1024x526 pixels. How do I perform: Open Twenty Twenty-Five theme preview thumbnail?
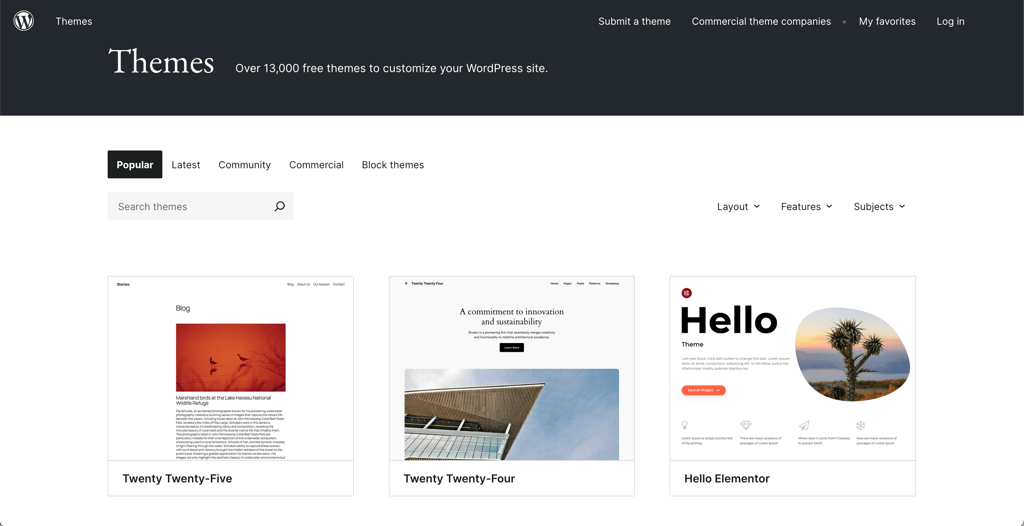[x=231, y=369]
